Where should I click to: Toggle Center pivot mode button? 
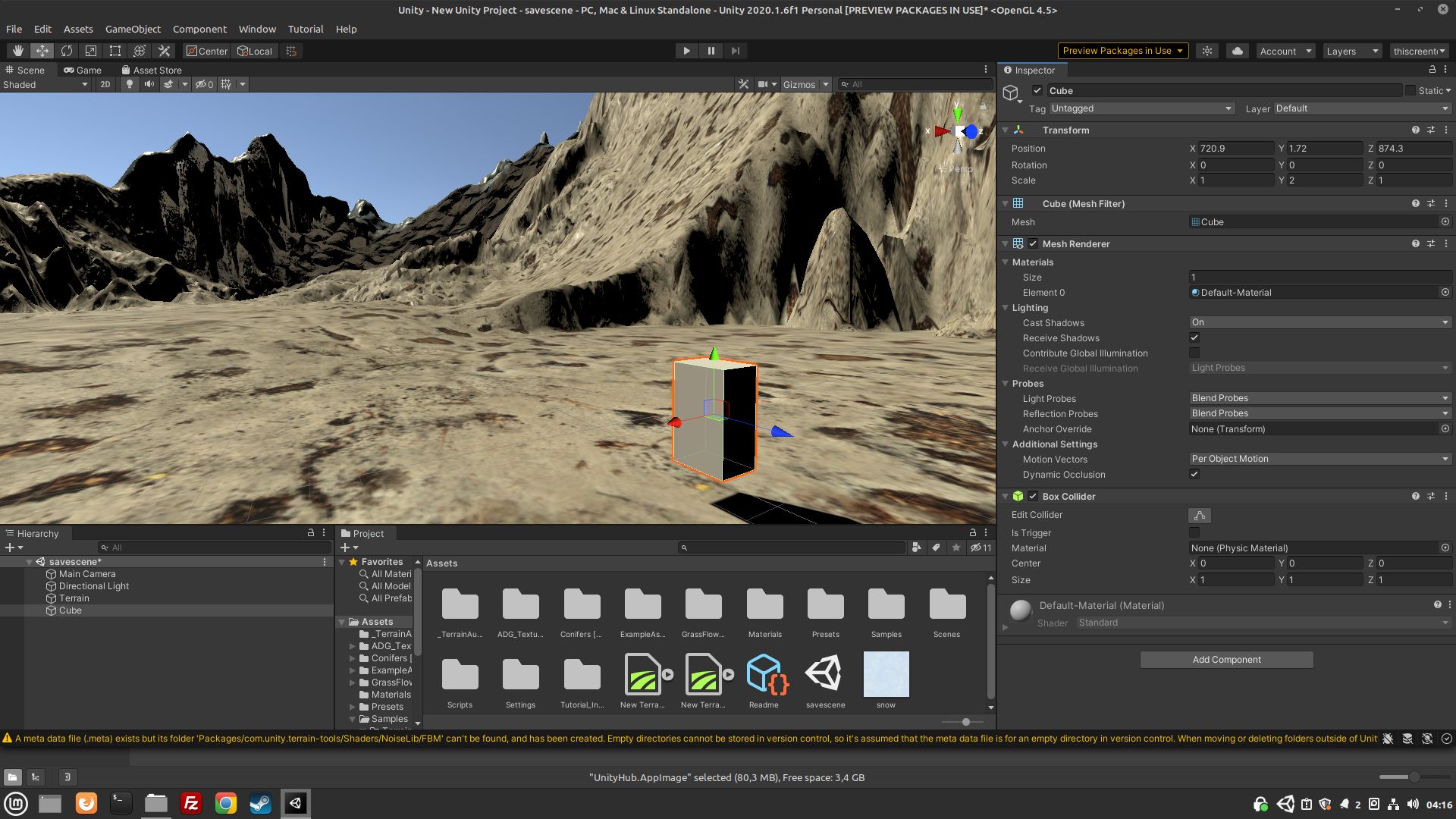(x=207, y=51)
